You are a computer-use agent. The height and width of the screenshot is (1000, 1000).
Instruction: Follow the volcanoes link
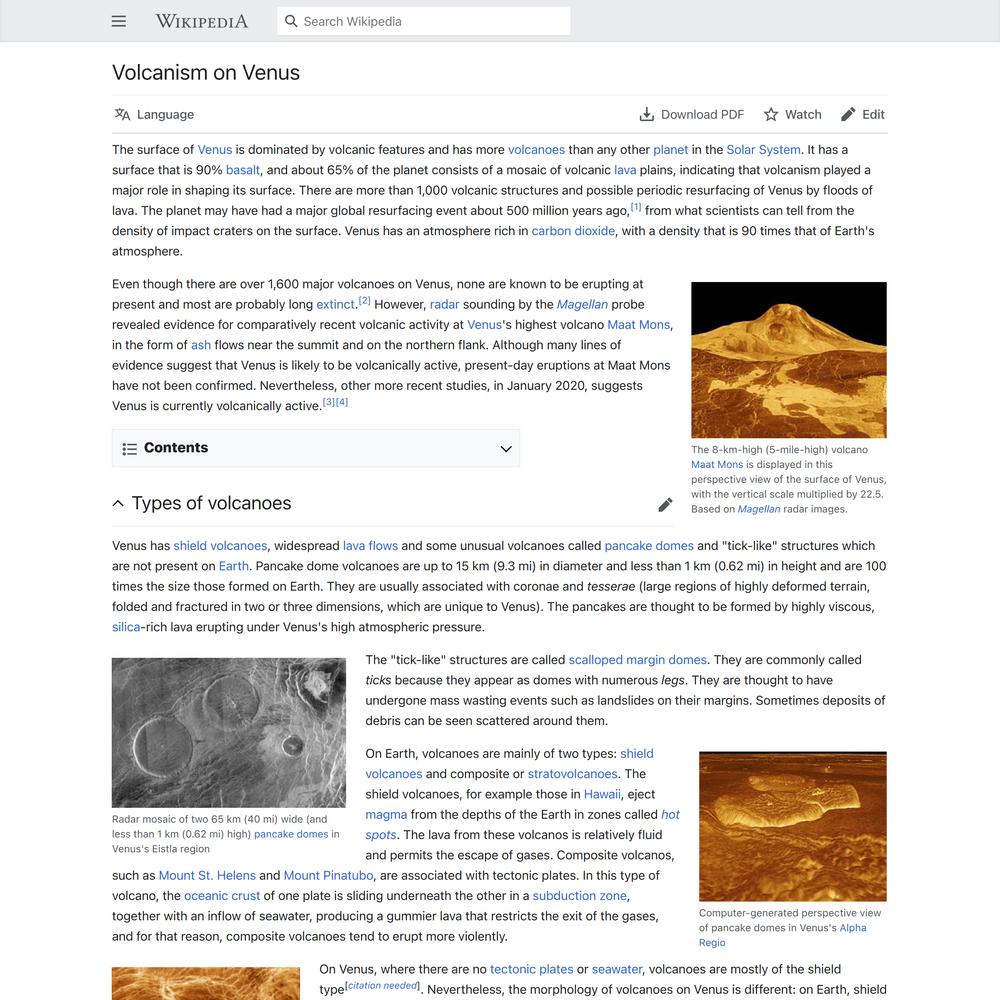pos(536,149)
